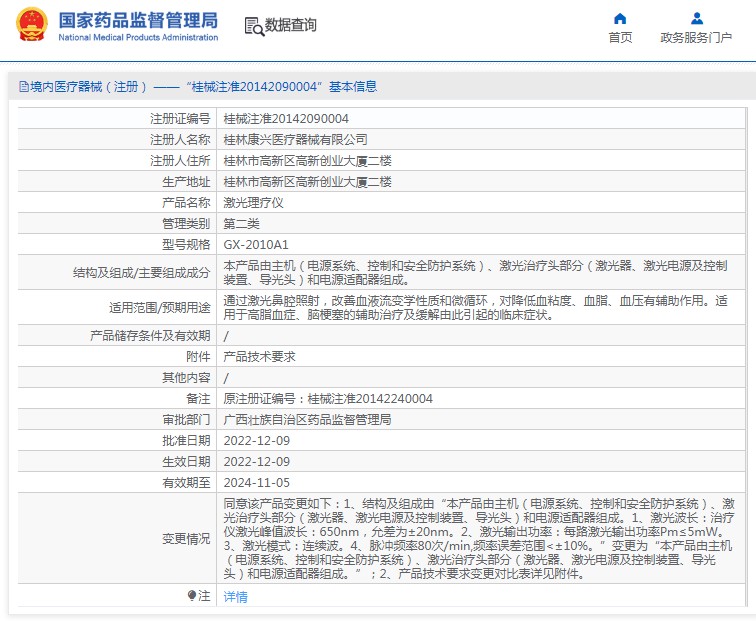Select expiry date 2024-11-05
Screen dimensions: 756x621
pyautogui.click(x=256, y=483)
